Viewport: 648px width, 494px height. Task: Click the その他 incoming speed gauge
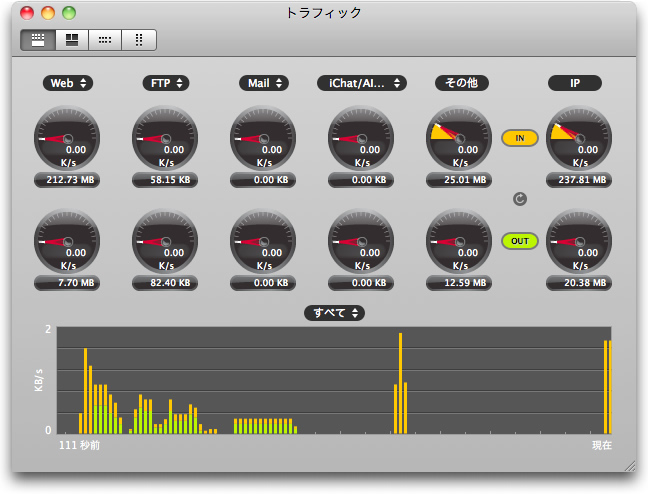(459, 138)
